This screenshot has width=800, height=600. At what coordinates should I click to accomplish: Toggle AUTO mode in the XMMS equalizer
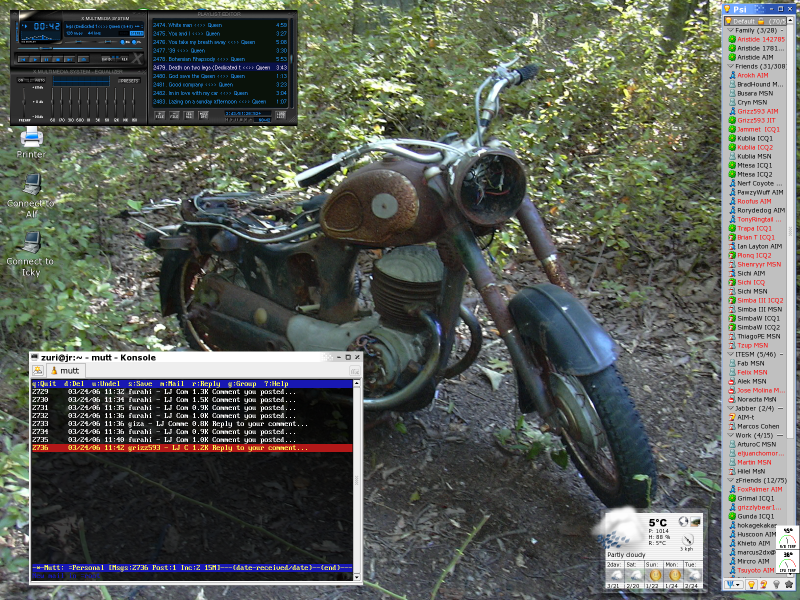pos(38,80)
